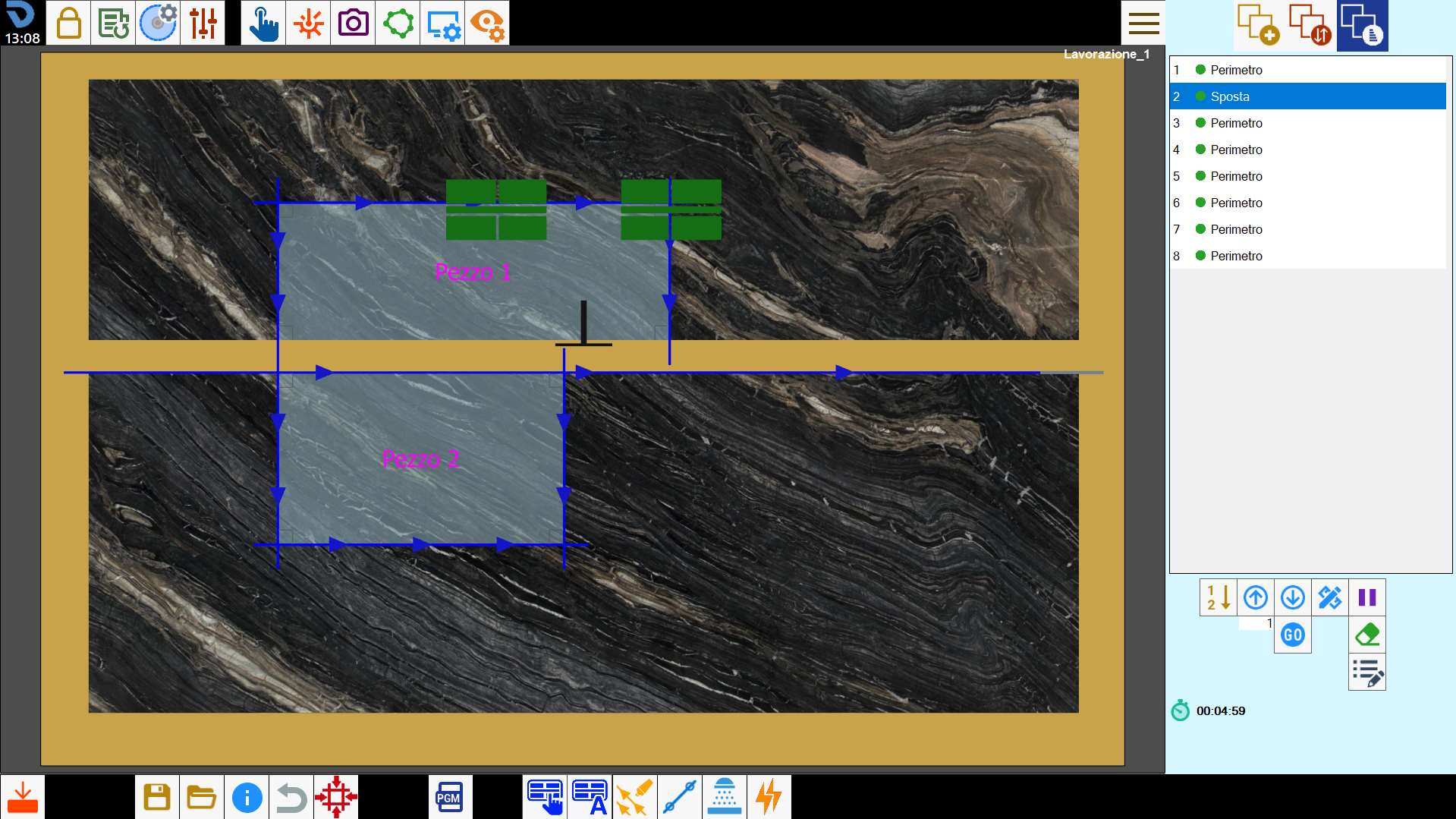Screen dimensions: 1456x819
Task: Open the camera snapshot tool
Action: pos(353,23)
